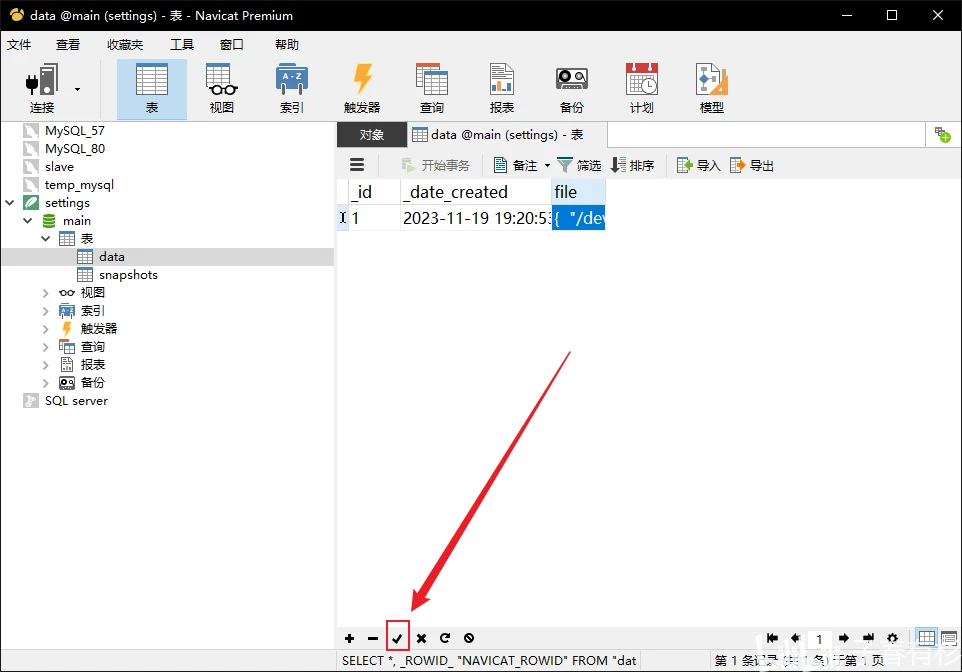The height and width of the screenshot is (672, 962).
Task: Click the 开始事务 button
Action: click(436, 165)
